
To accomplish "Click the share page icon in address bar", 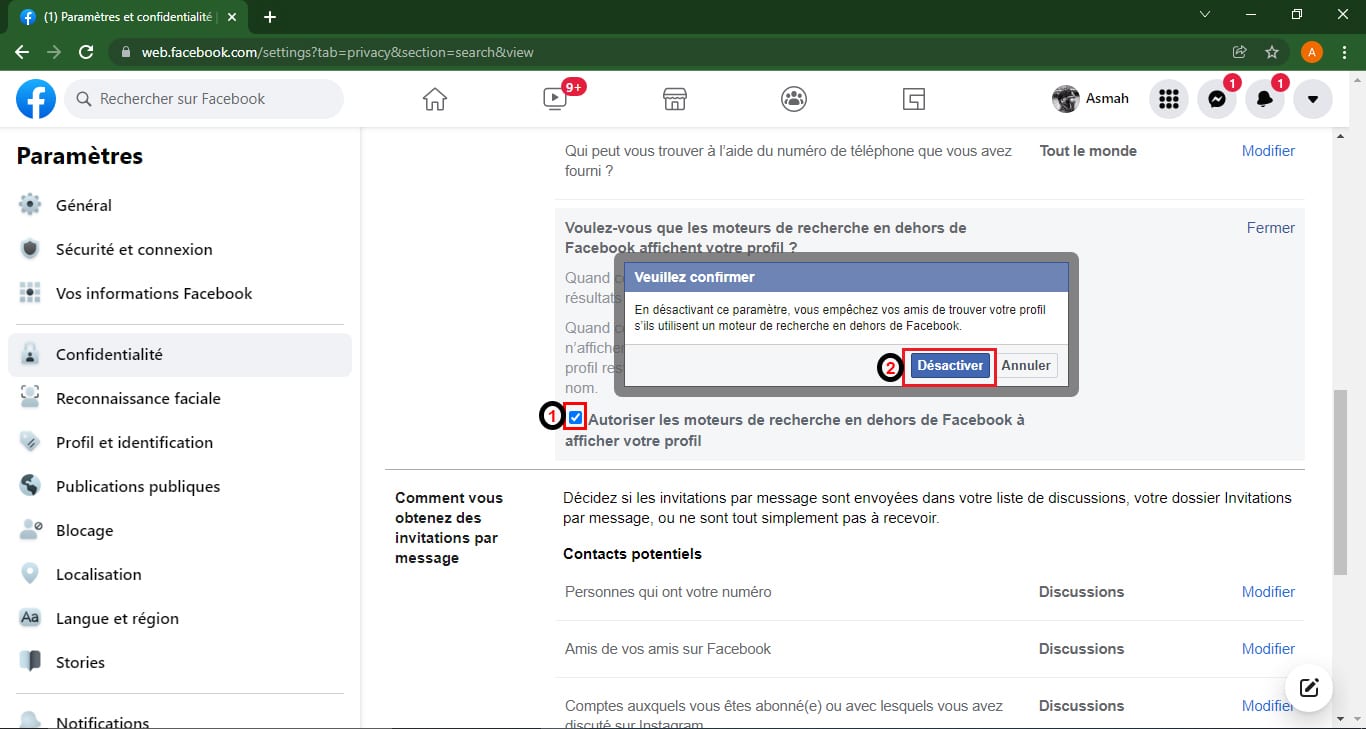I will tap(1240, 52).
